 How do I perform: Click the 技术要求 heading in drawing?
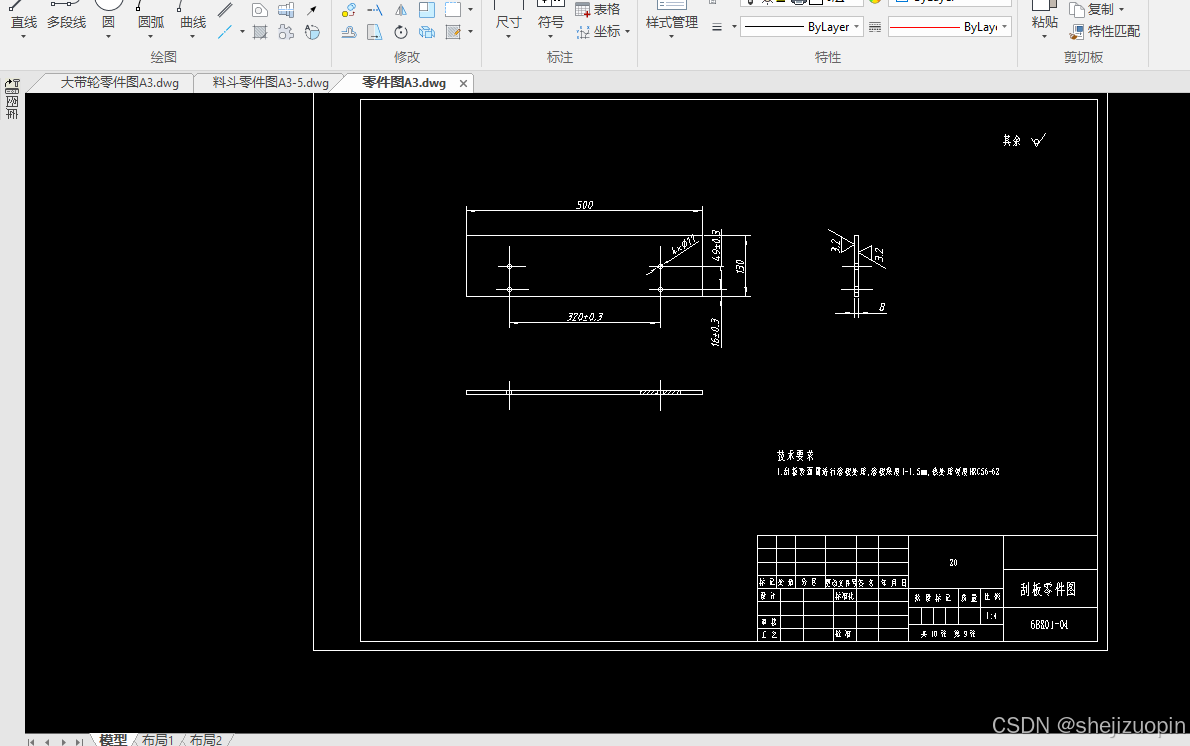pos(795,455)
